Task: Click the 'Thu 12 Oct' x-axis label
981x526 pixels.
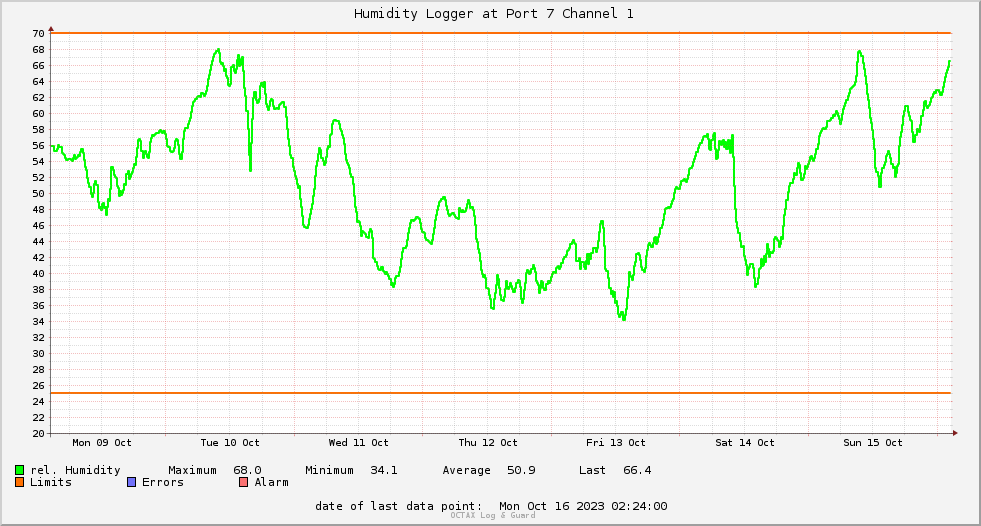Action: pyautogui.click(x=488, y=443)
